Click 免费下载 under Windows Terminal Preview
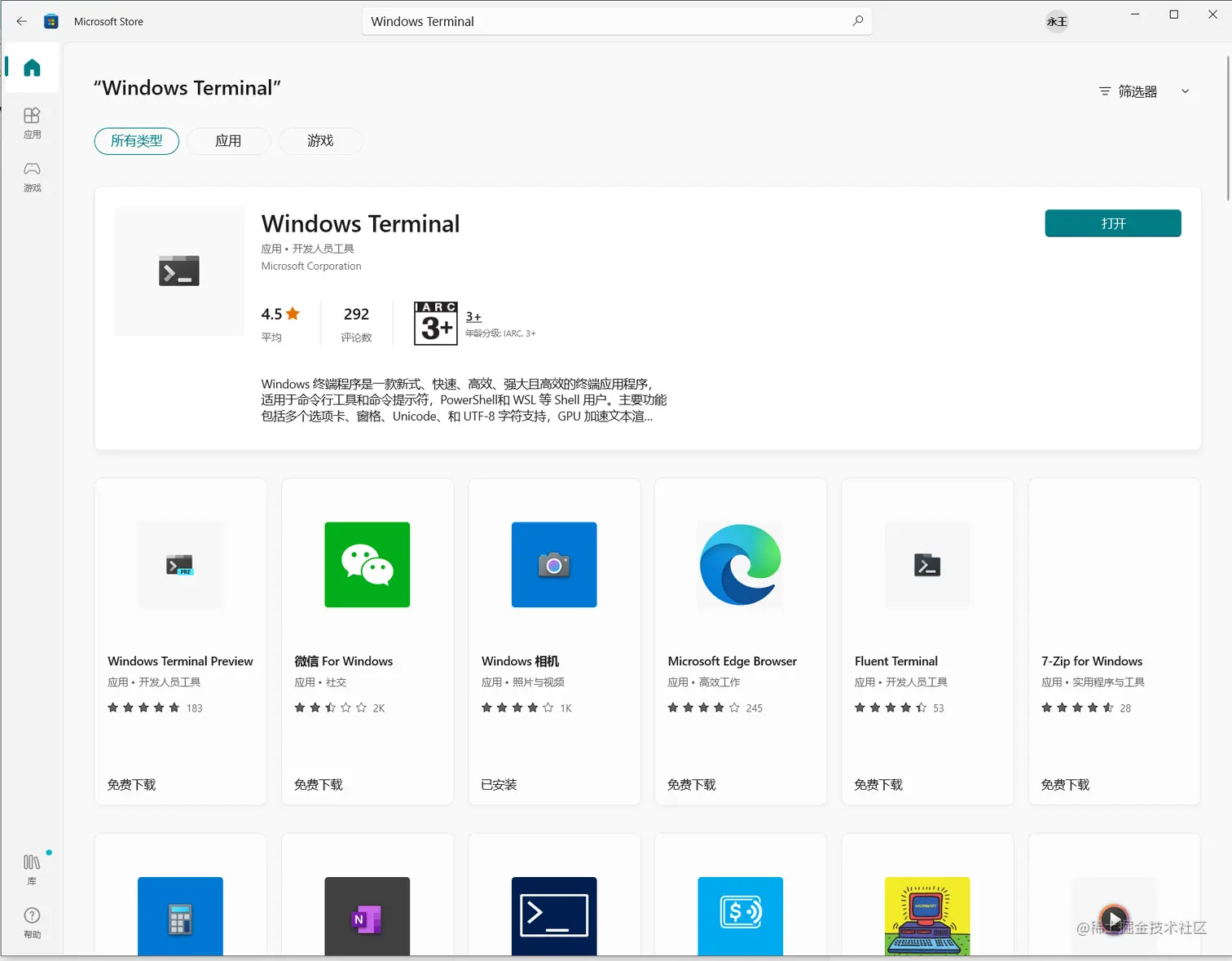Image resolution: width=1232 pixels, height=961 pixels. tap(131, 785)
